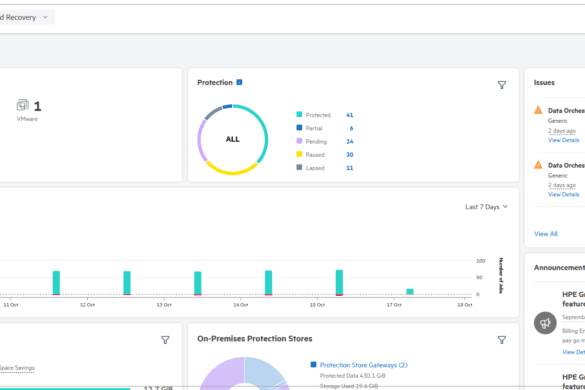Click the Paused count 30
This screenshot has width=585, height=390.
tap(350, 155)
